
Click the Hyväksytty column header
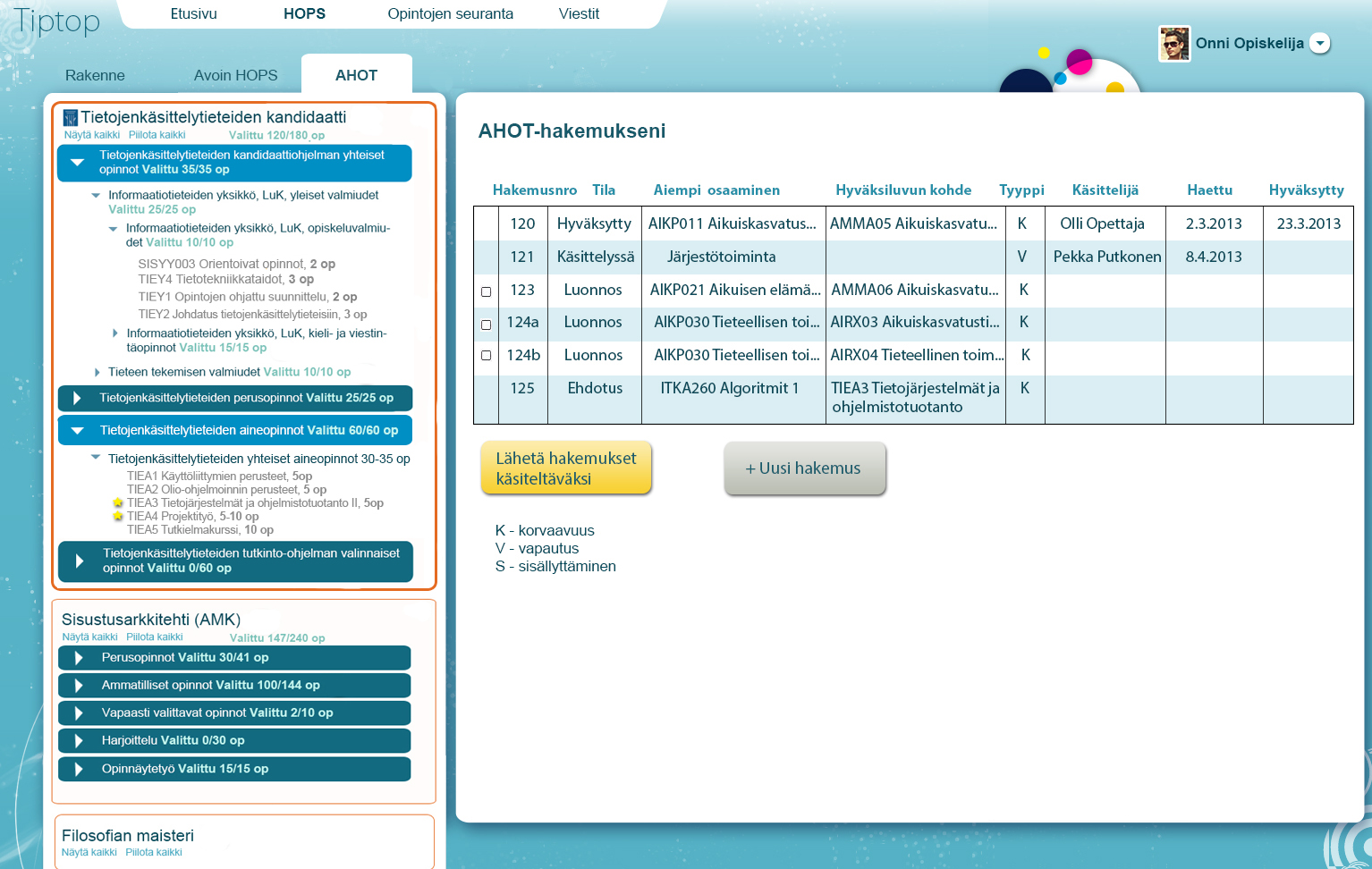[1306, 190]
